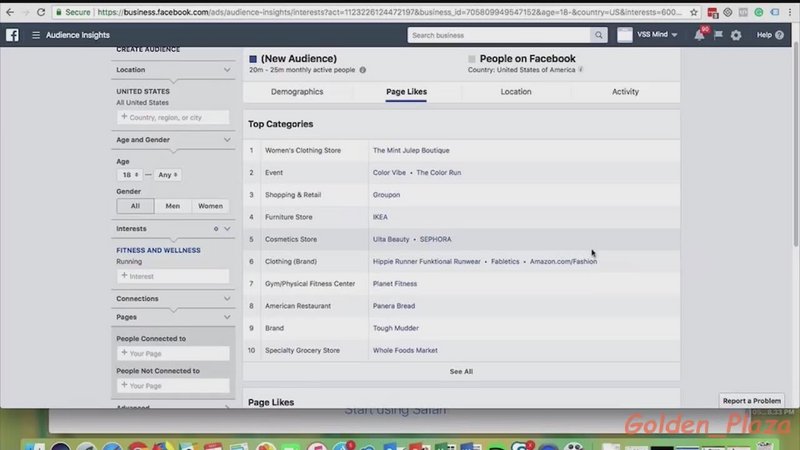Open the Amazon.com/Fashion link
The height and width of the screenshot is (450, 800).
pos(563,261)
